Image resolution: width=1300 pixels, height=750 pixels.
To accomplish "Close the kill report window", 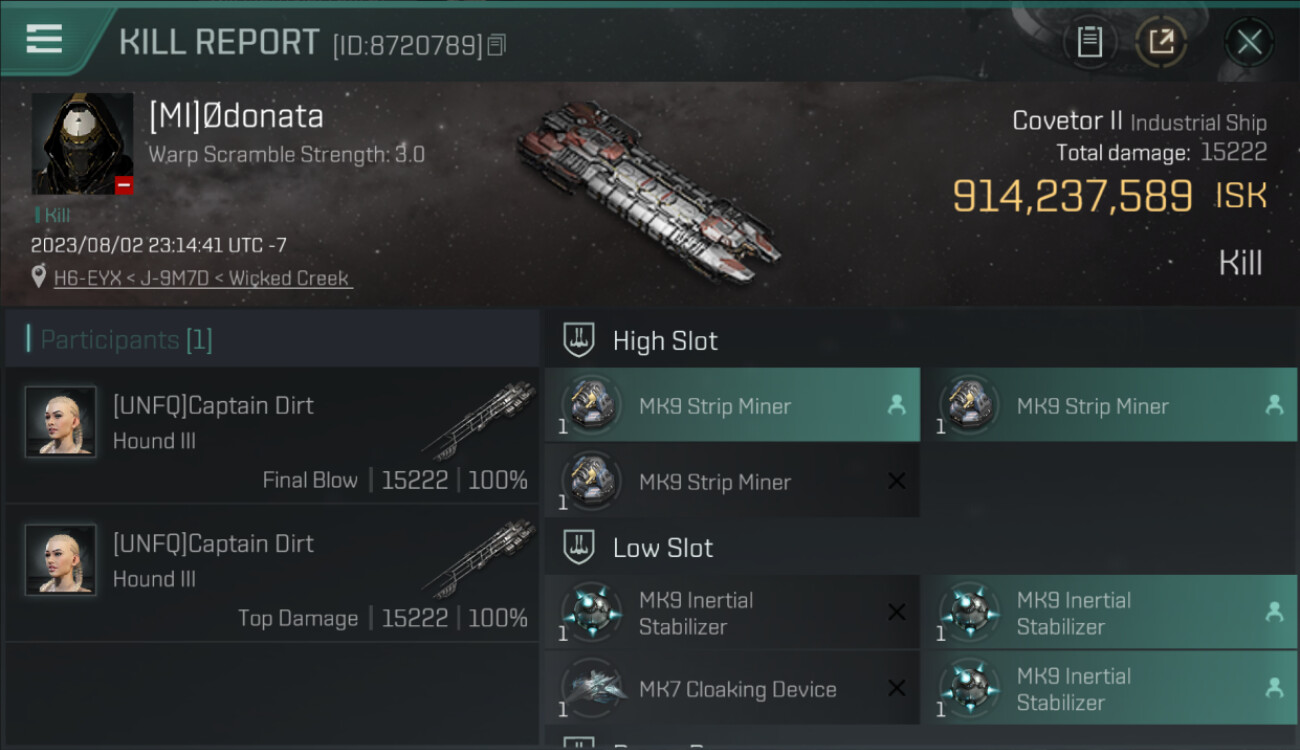I will (1248, 42).
